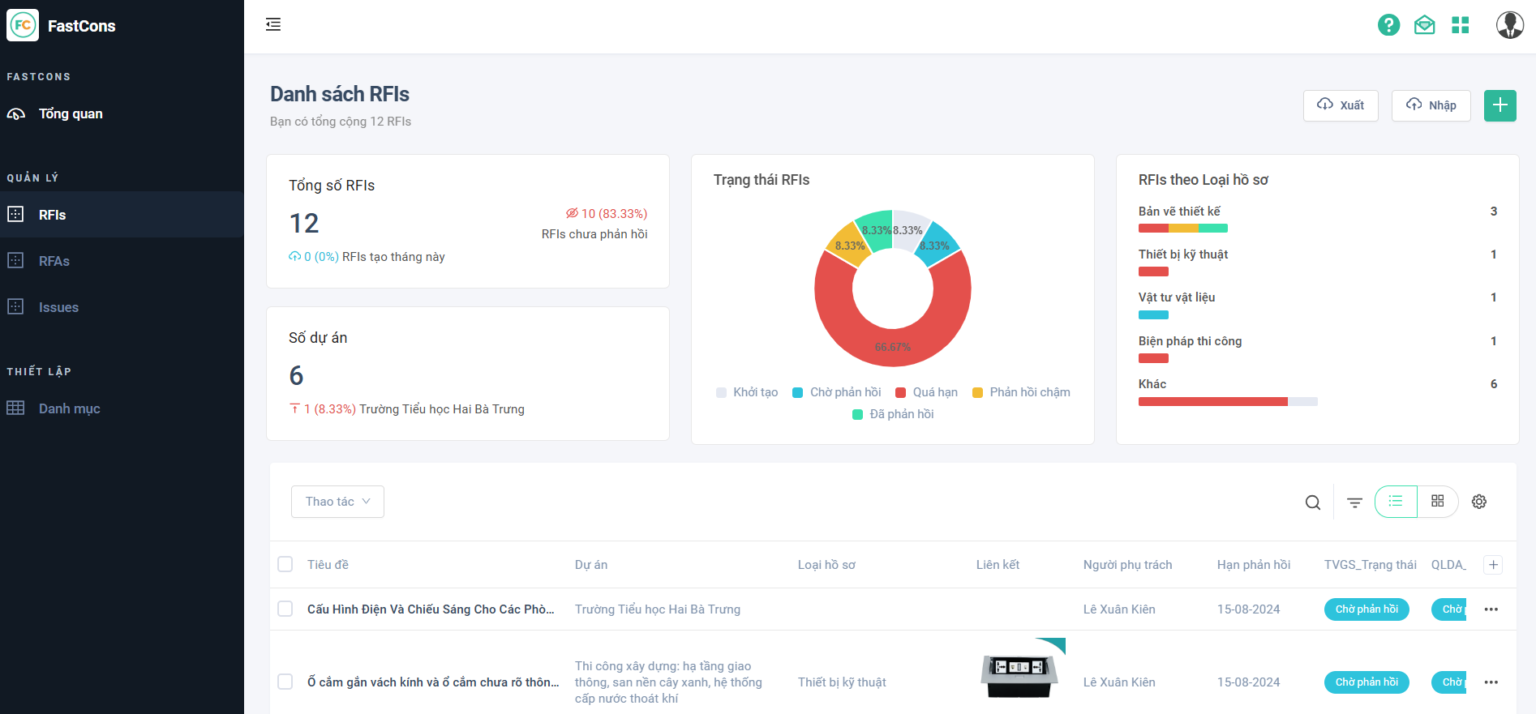Go to RFAs in the sidebar
The height and width of the screenshot is (714, 1536).
tap(54, 261)
